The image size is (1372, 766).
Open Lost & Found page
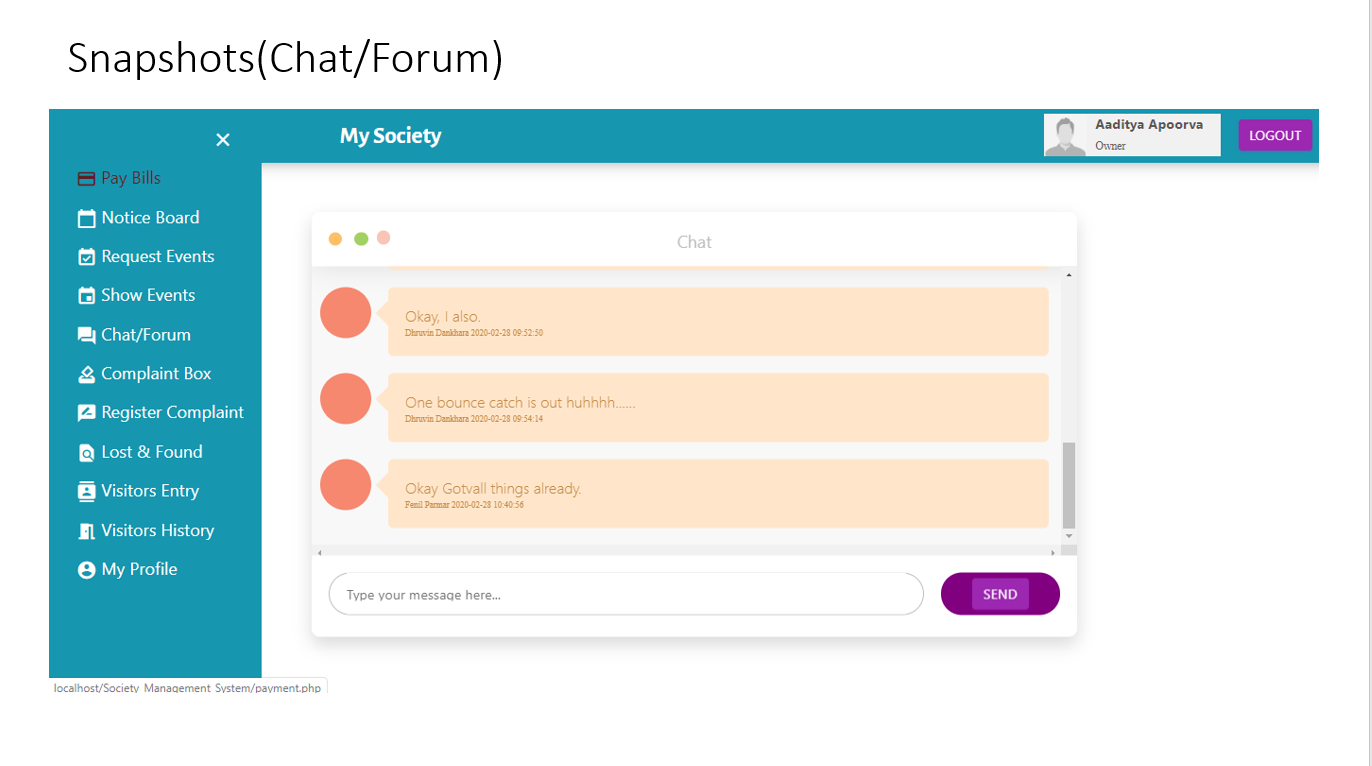coord(152,452)
